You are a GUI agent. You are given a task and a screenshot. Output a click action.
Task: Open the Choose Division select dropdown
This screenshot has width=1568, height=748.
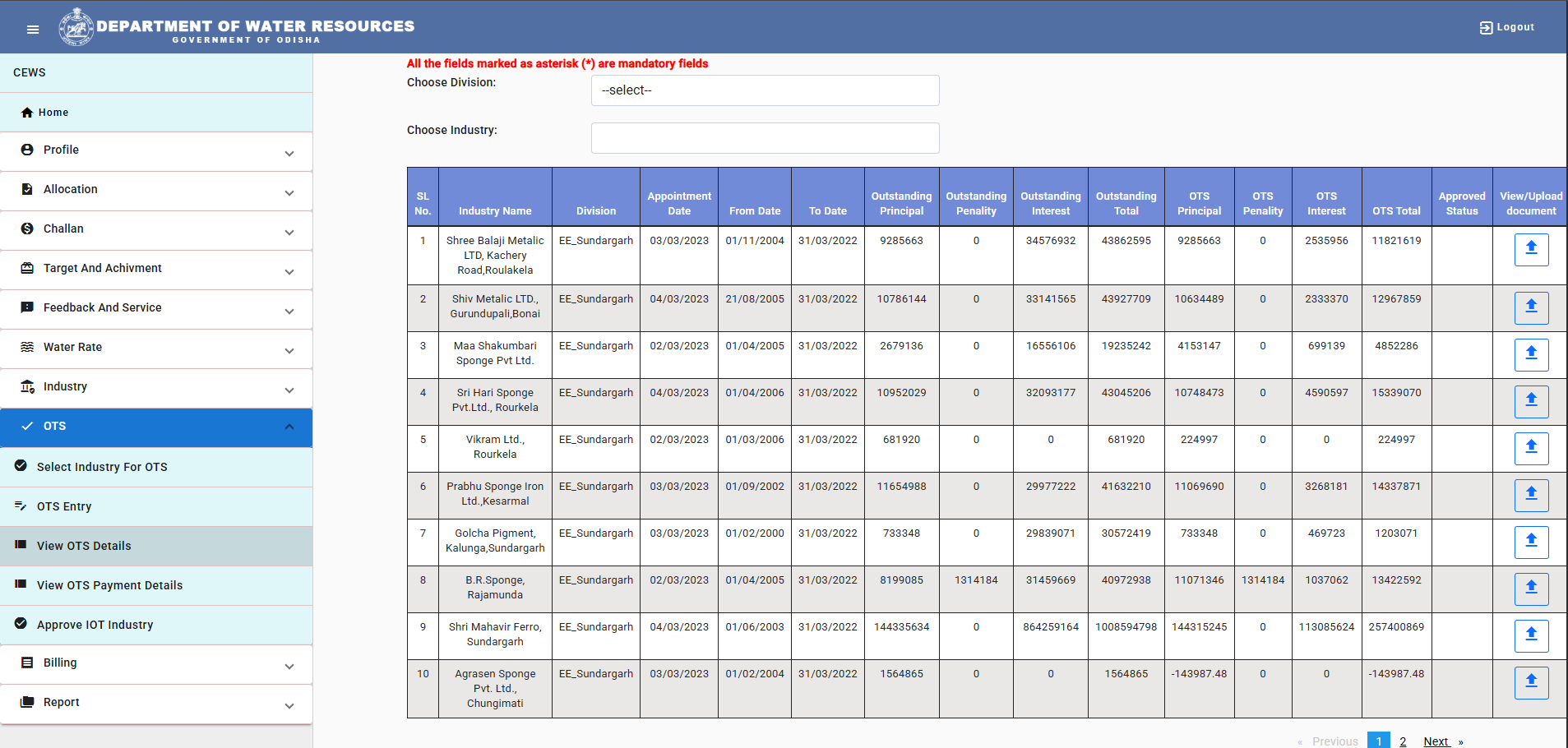tap(765, 90)
